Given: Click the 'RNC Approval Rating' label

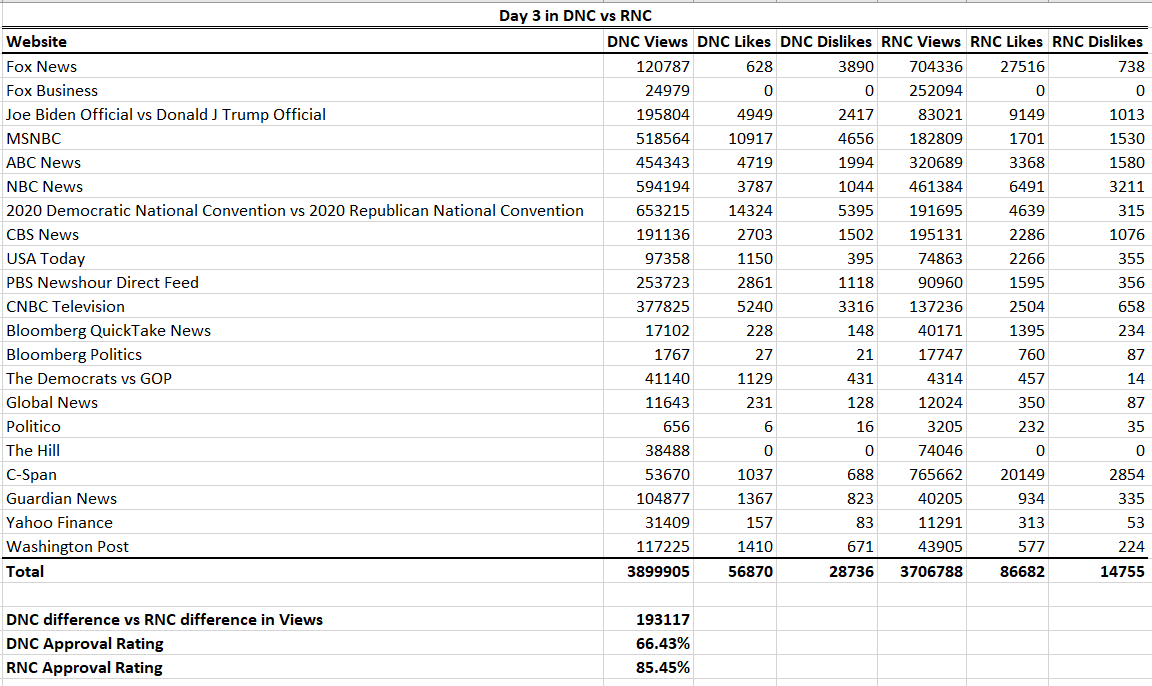Looking at the screenshot, I should (303, 668).
